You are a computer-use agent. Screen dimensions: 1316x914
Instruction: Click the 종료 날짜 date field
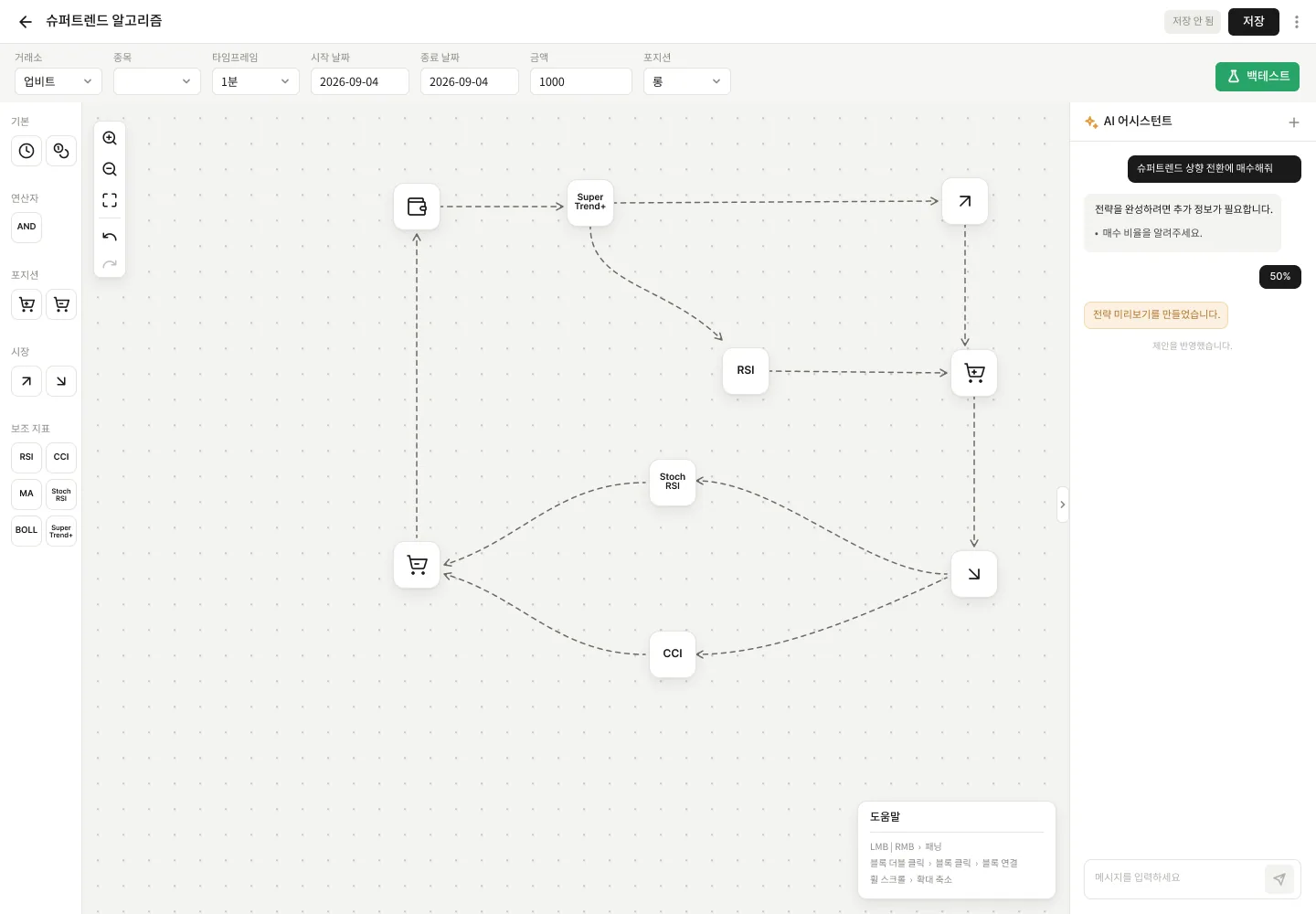[x=470, y=81]
